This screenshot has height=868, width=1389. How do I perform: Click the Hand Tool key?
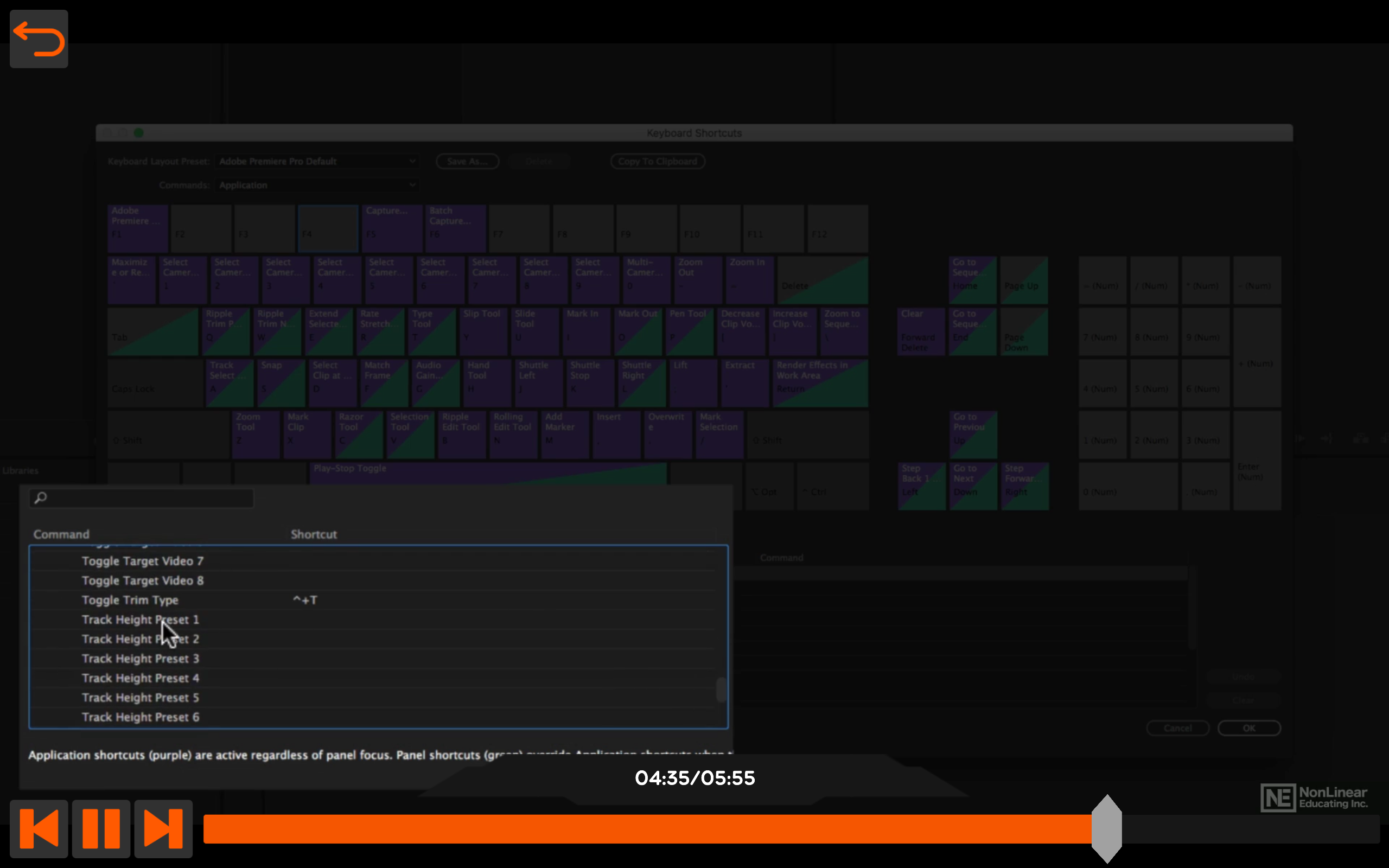(x=487, y=383)
